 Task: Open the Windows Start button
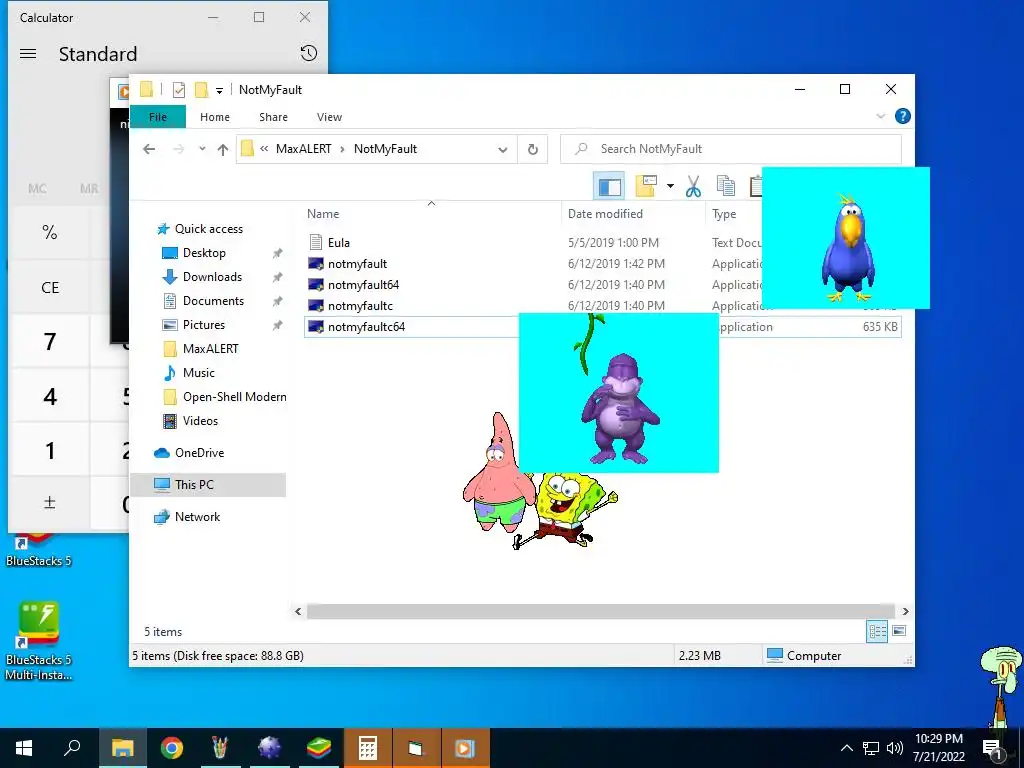pos(24,748)
